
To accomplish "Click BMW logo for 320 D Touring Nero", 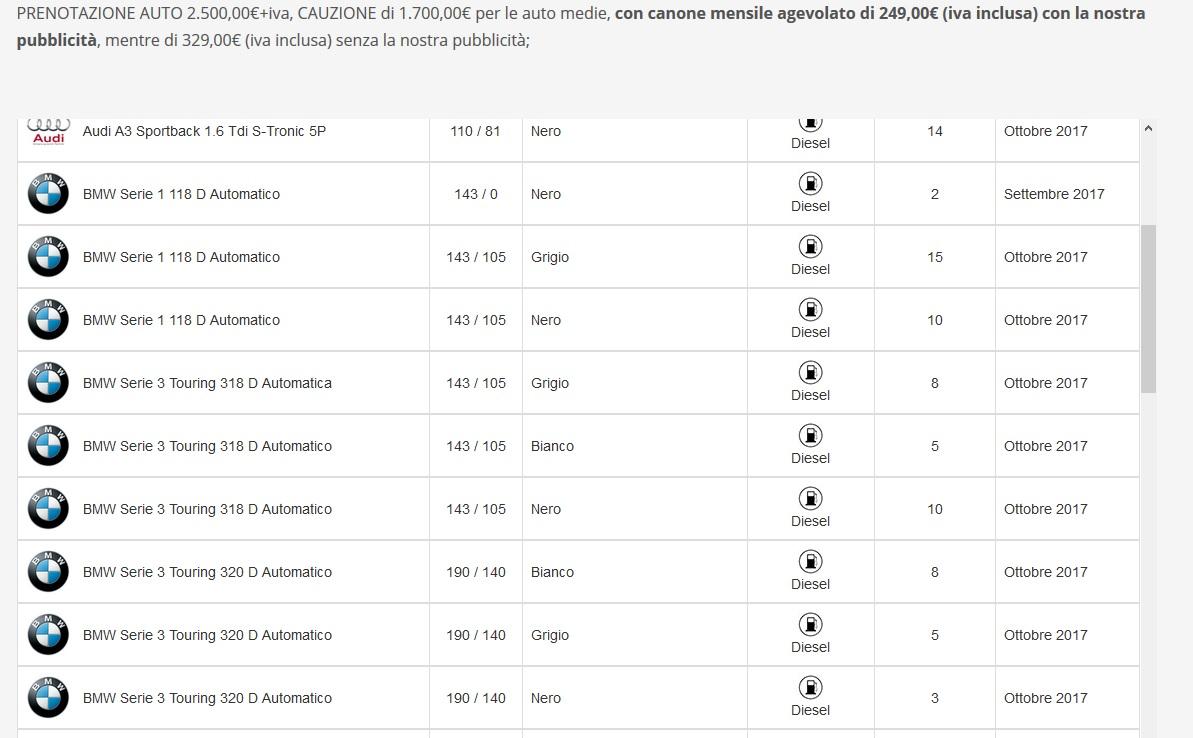I will click(x=48, y=698).
